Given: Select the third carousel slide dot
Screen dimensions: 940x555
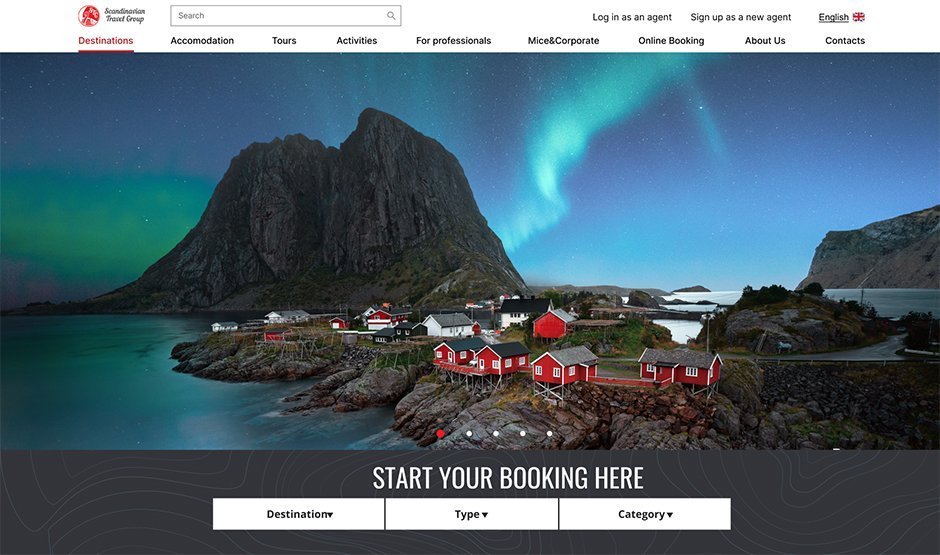Looking at the screenshot, I should pos(496,433).
